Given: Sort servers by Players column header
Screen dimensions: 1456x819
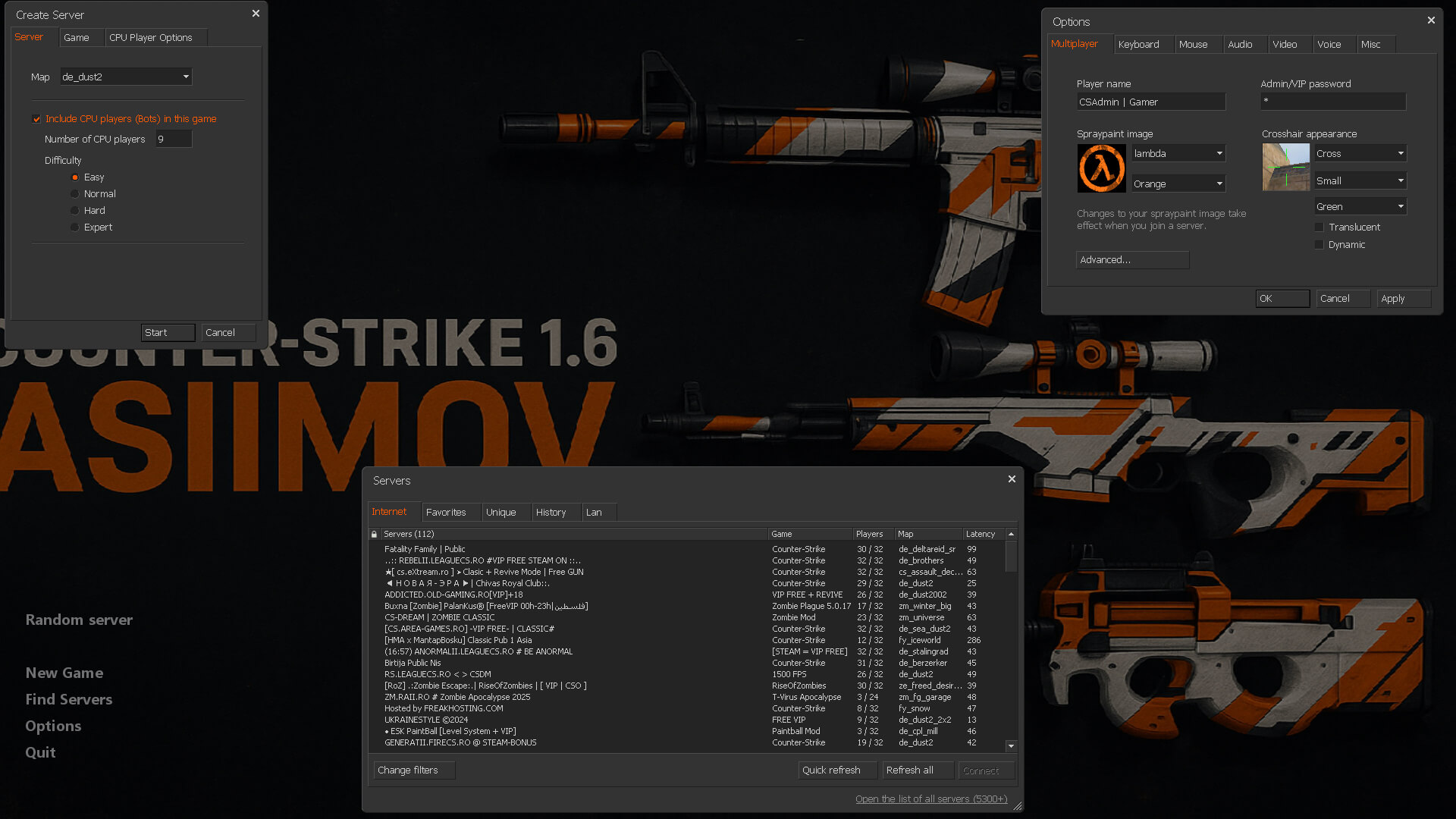Looking at the screenshot, I should coord(873,535).
